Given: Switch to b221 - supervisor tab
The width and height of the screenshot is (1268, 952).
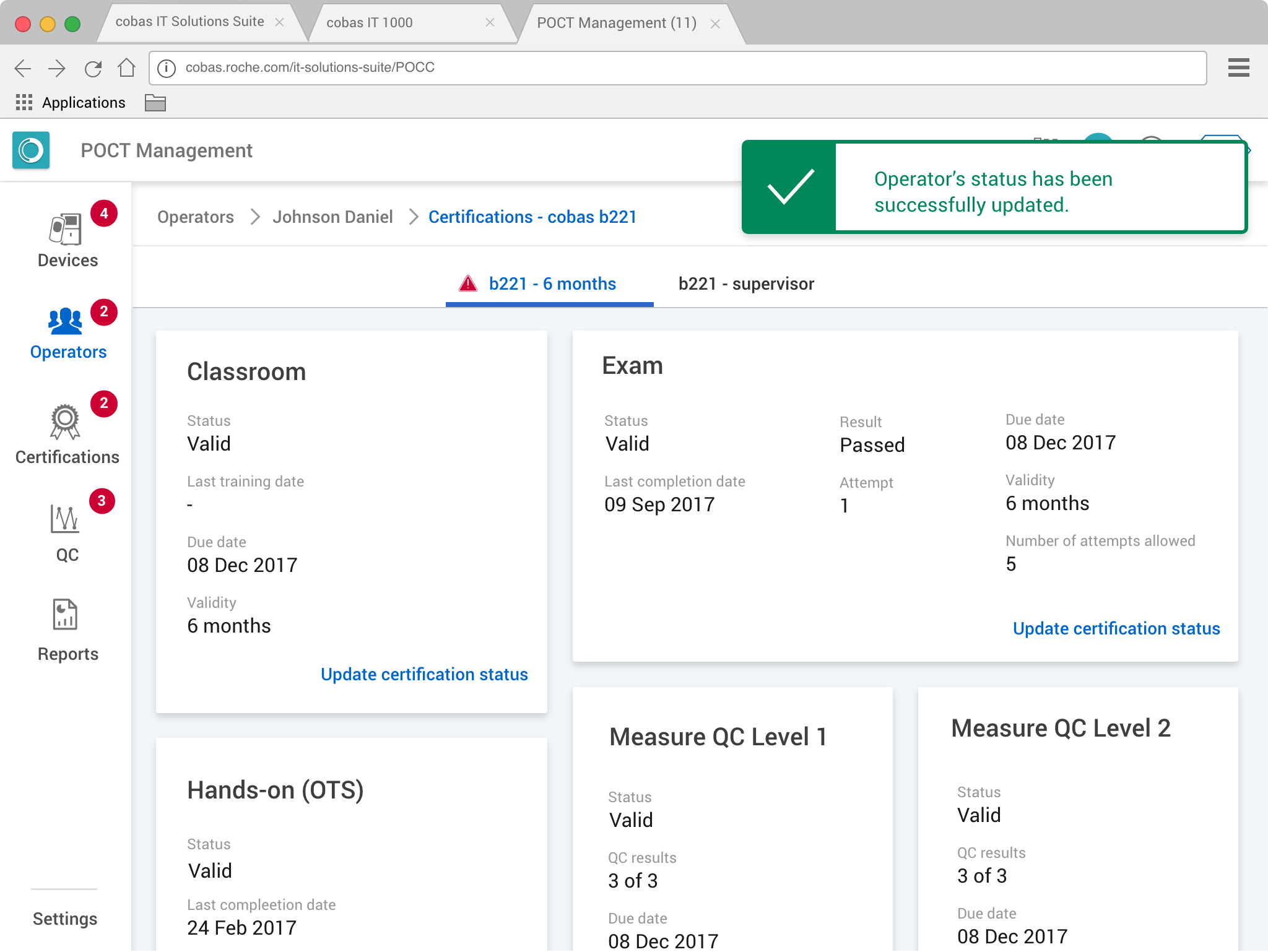Looking at the screenshot, I should 746,284.
